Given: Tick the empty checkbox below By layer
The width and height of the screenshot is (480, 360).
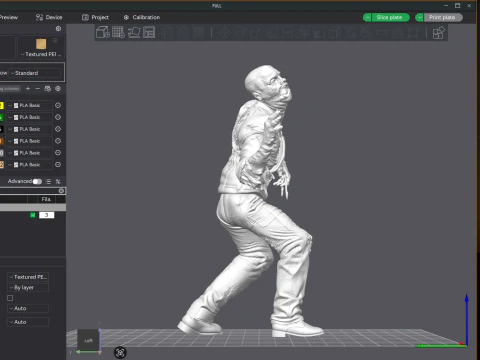Looking at the screenshot, I should click(10, 298).
